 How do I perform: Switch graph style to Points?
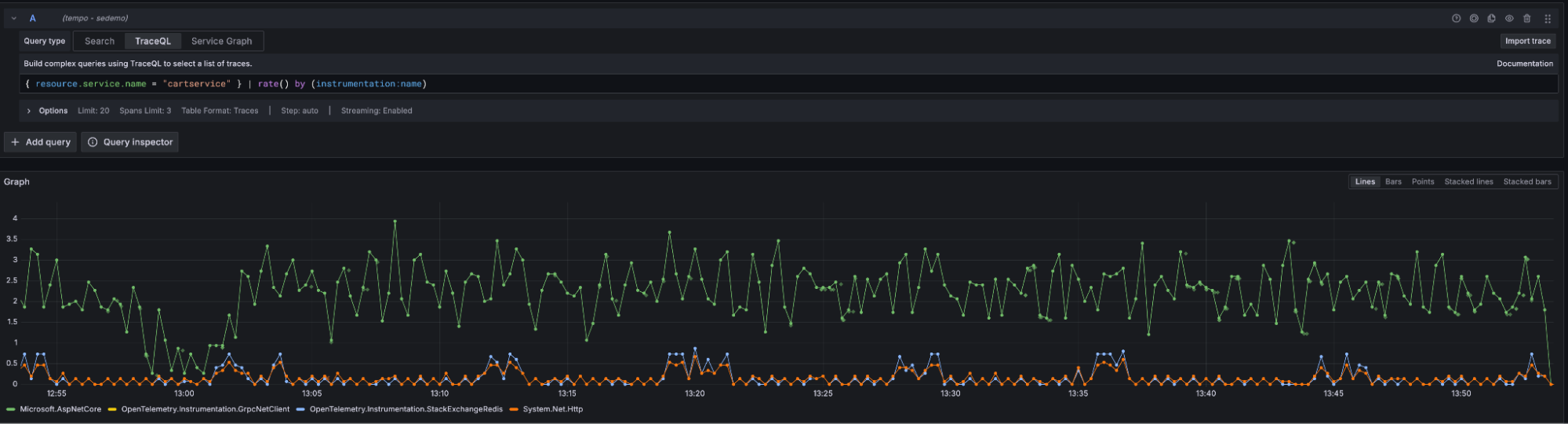click(1423, 181)
